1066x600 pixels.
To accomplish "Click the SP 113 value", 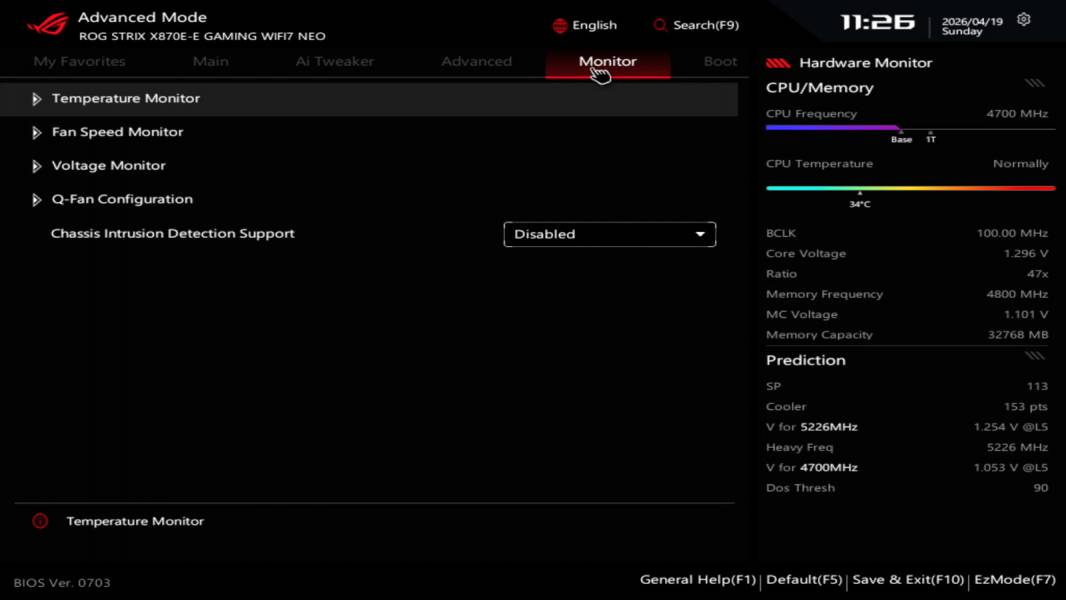I will 1037,386.
